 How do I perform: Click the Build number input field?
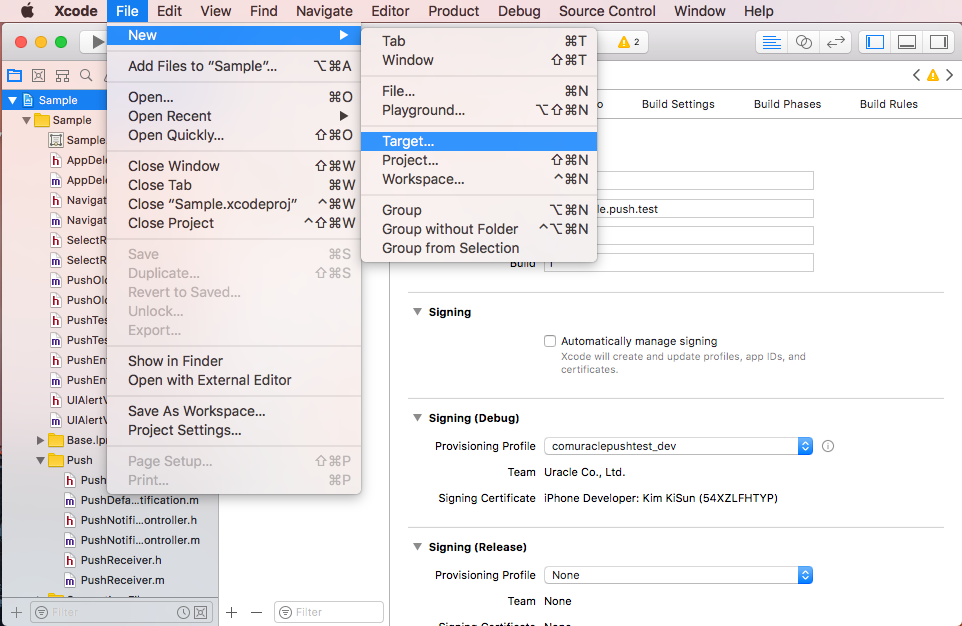tap(679, 263)
